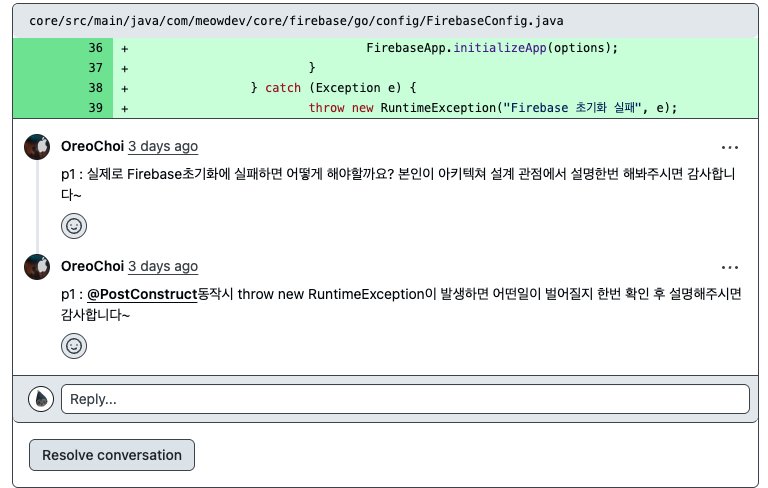Click line number 37 in the diff
Image resolution: width=768 pixels, height=488 pixels.
click(x=96, y=68)
